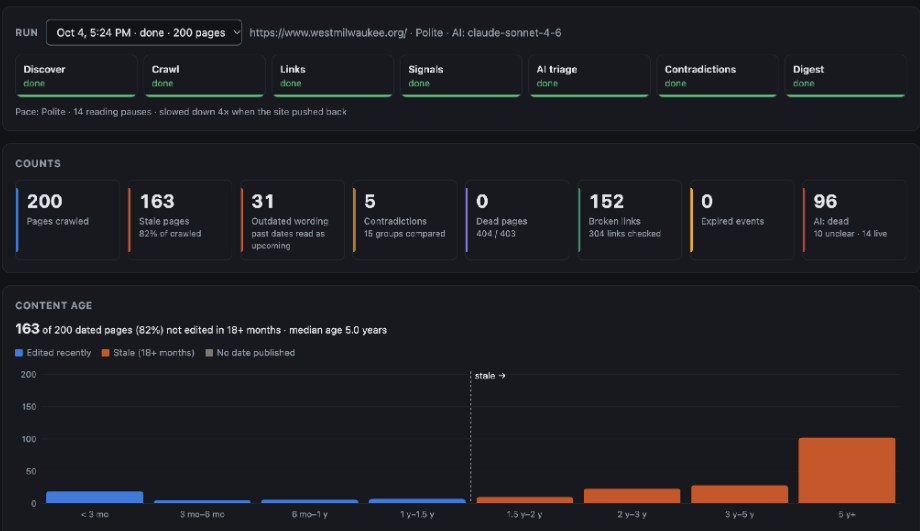This screenshot has height=531, width=920.
Task: Open the 5 Contradictions count card
Action: pyautogui.click(x=405, y=220)
